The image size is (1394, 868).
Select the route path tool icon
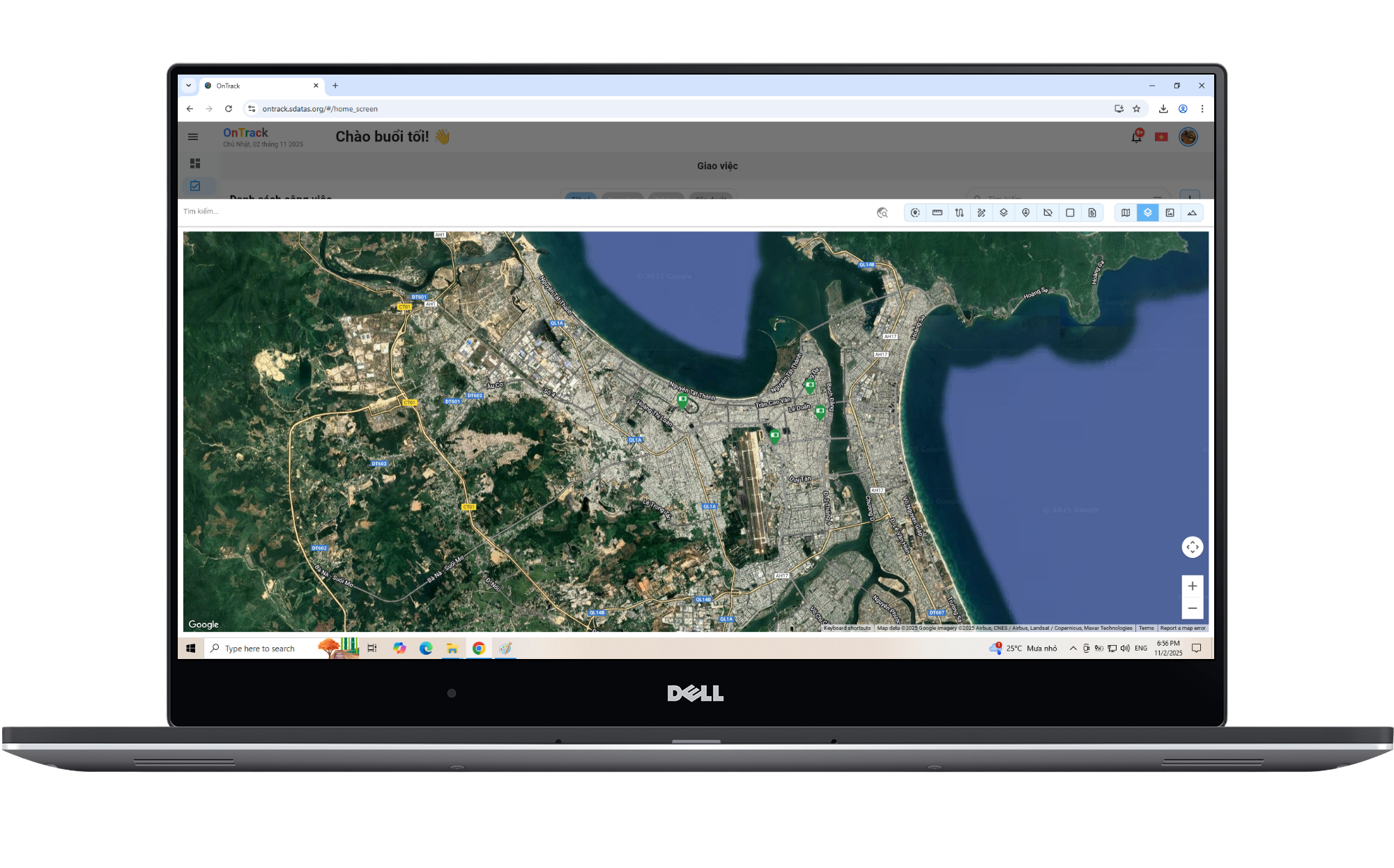click(959, 212)
